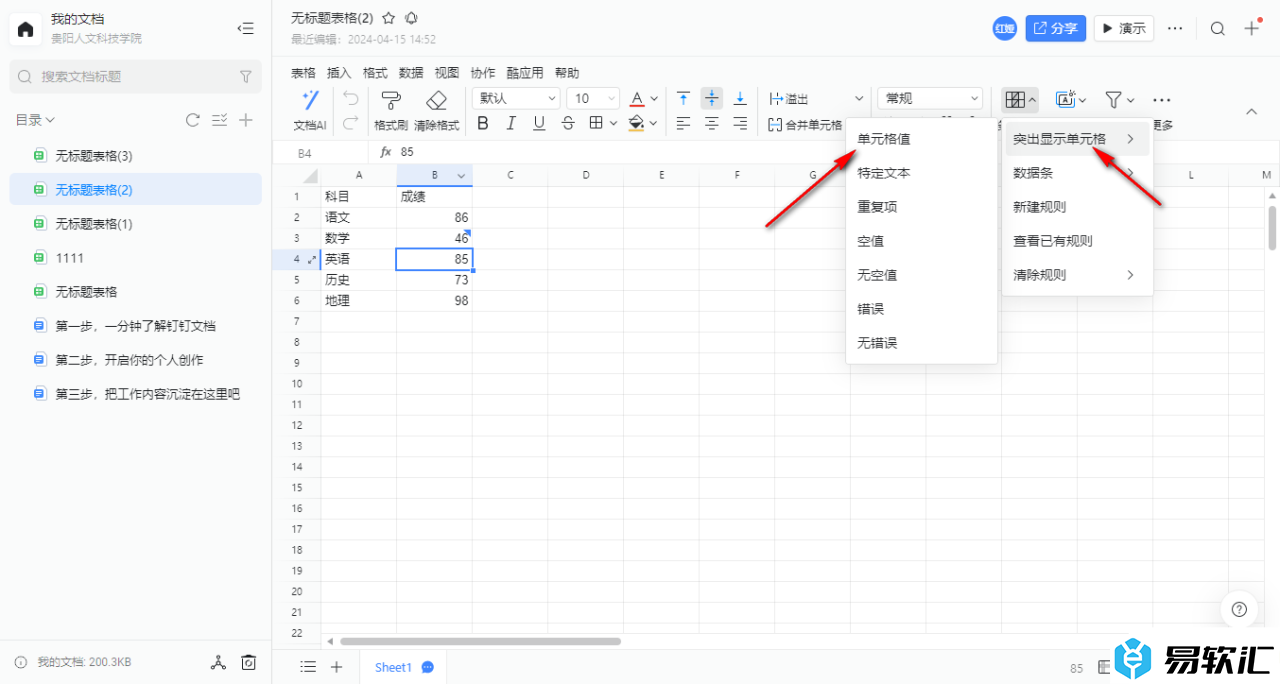Open the 数据 menu
The width and height of the screenshot is (1280, 684).
pos(411,73)
